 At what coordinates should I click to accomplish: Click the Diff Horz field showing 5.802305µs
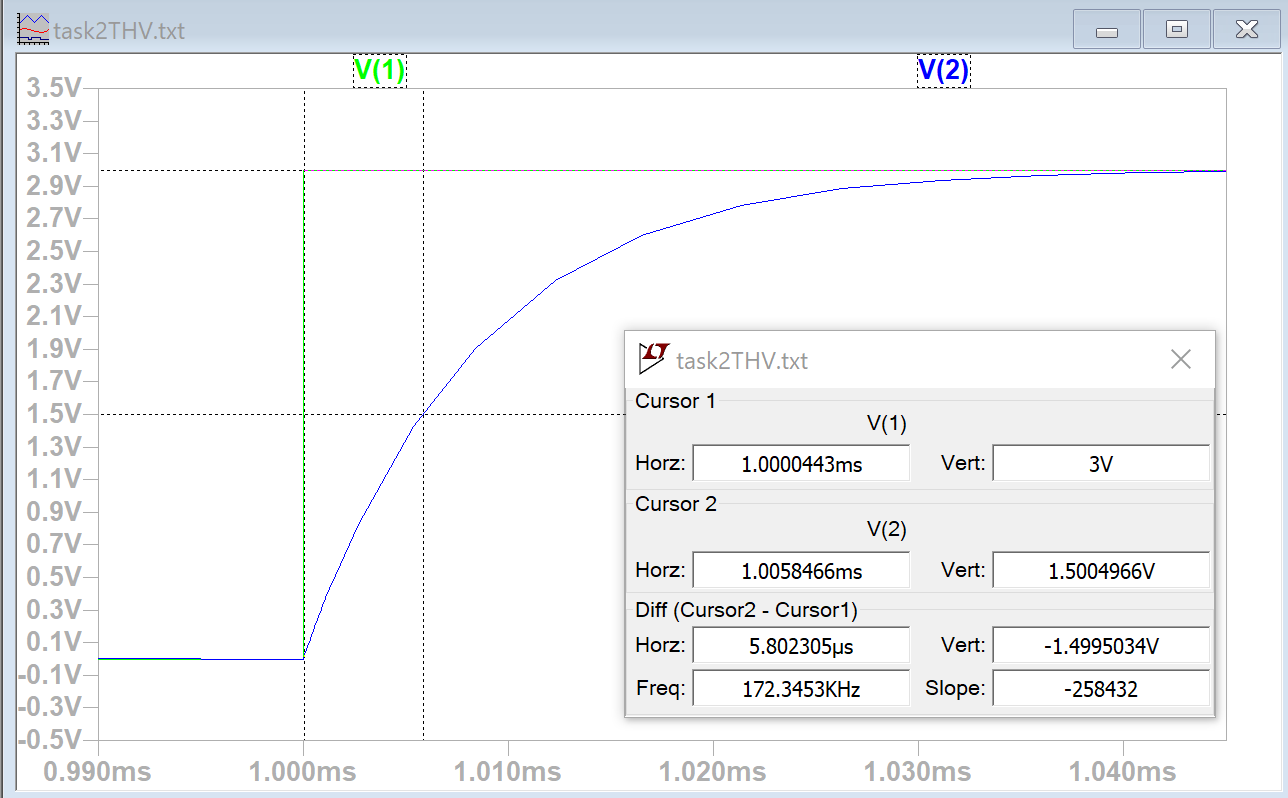801,646
